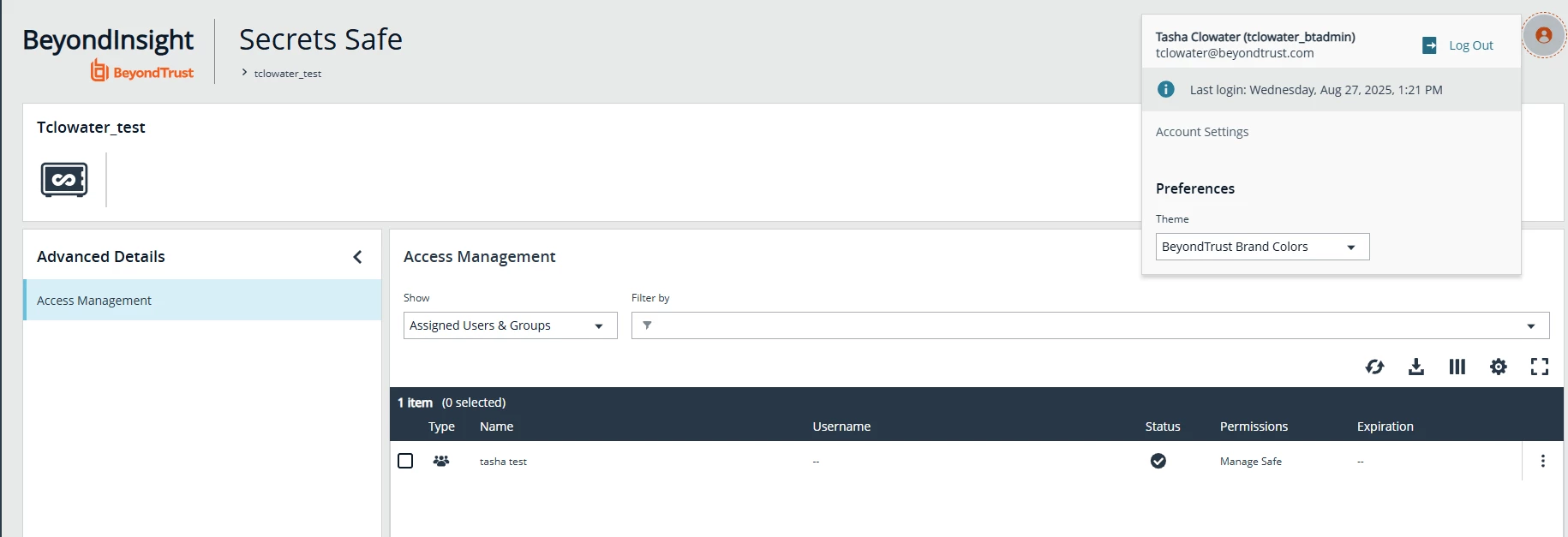Click the Tclowater_test safe heading

91,128
